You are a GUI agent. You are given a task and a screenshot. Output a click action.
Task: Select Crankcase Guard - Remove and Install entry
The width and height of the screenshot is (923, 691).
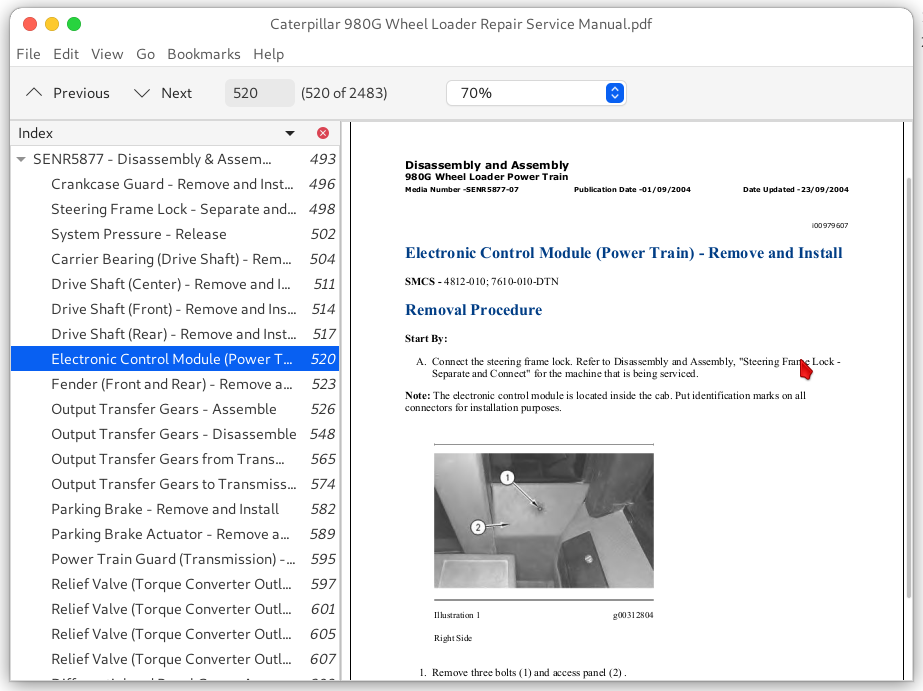(x=172, y=184)
